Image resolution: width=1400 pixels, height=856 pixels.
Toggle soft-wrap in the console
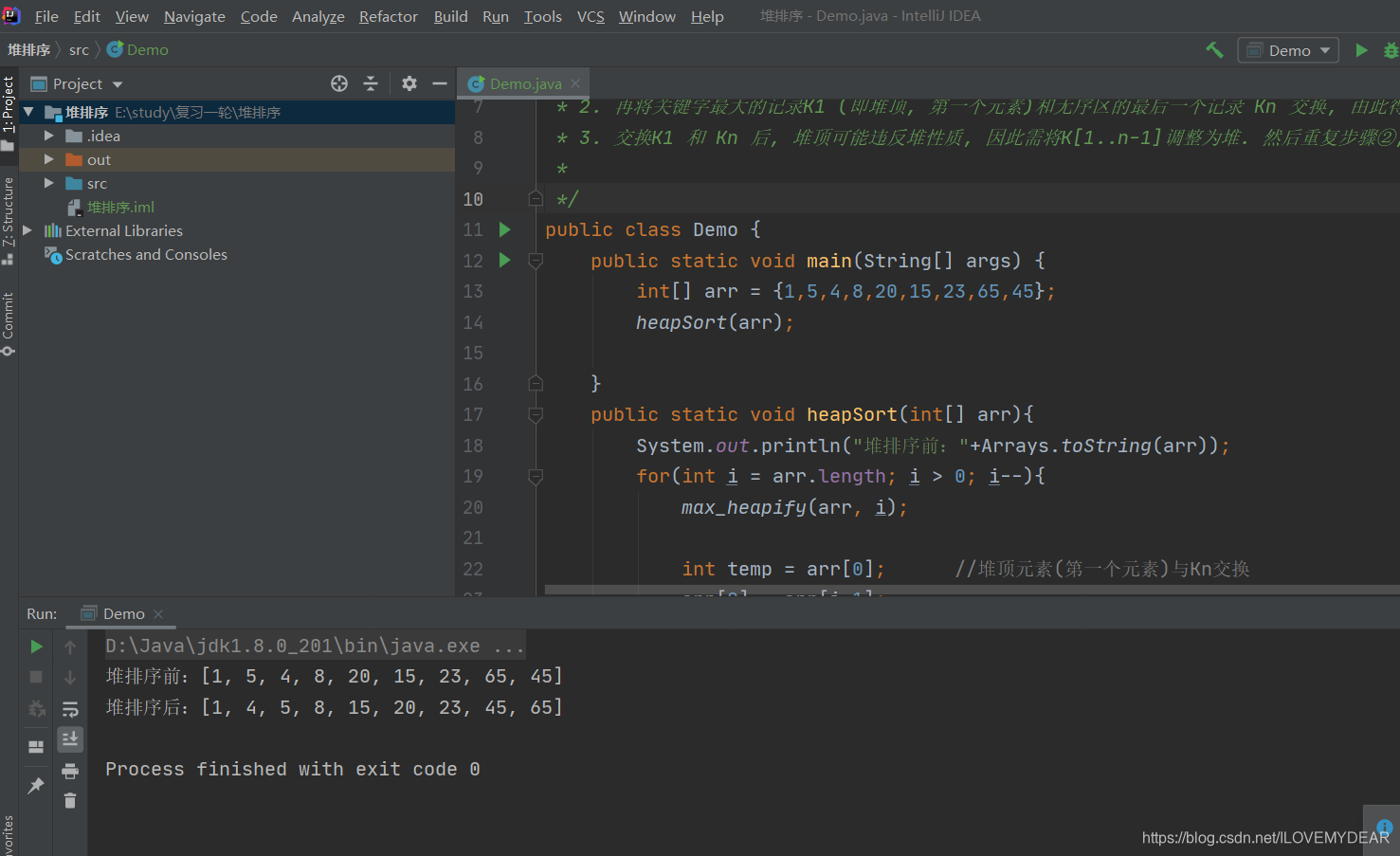coord(70,709)
